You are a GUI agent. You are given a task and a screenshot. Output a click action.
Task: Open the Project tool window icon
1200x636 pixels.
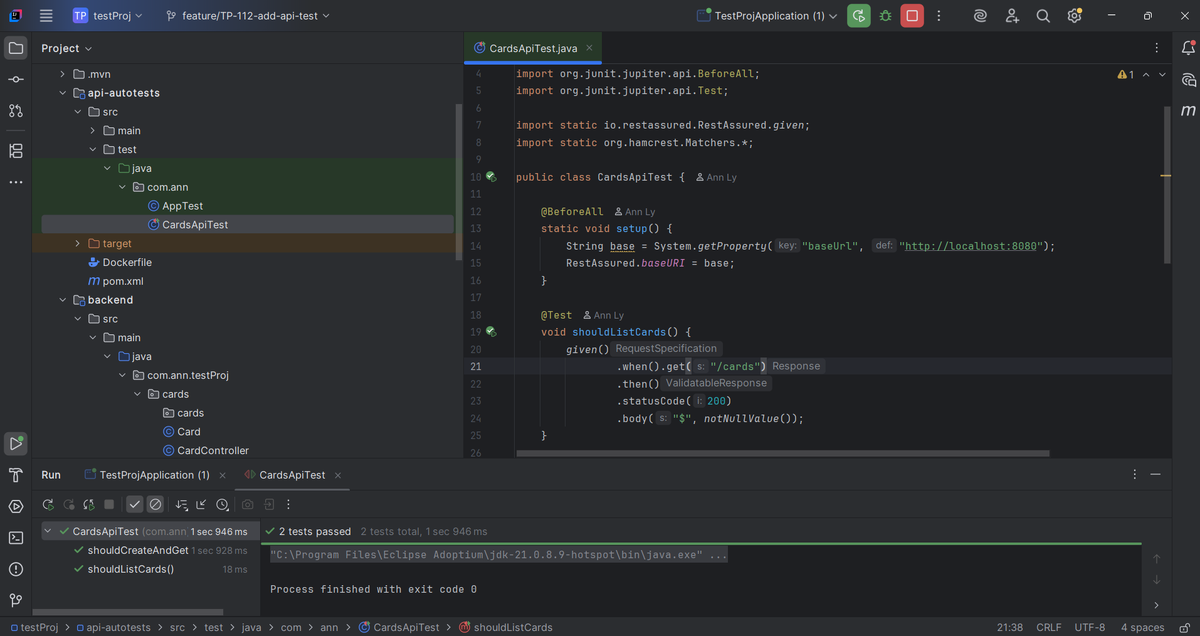pos(16,48)
